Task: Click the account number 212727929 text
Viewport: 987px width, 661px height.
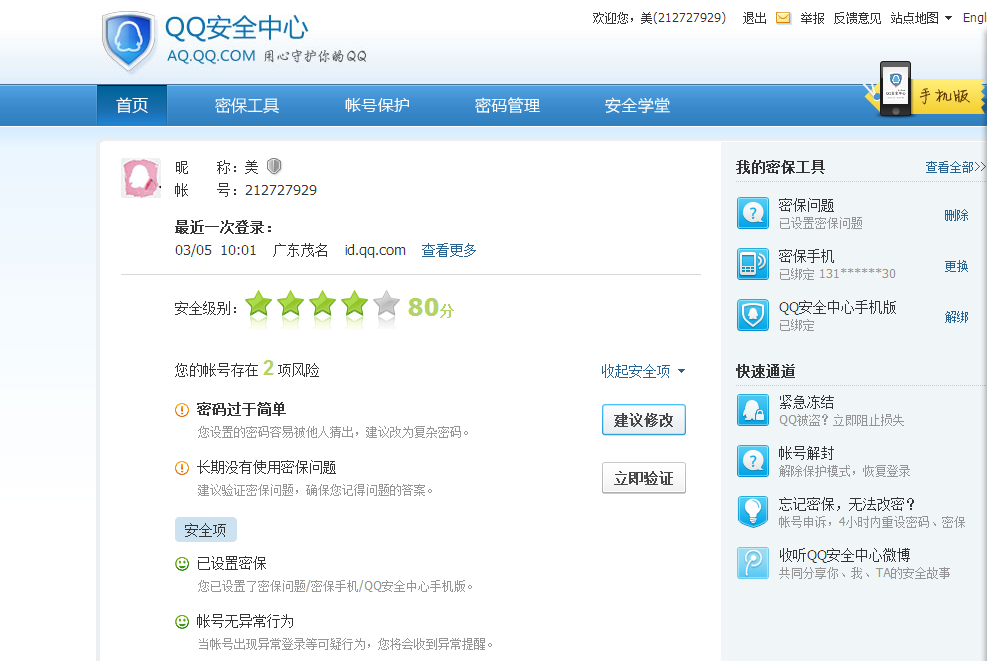Action: pos(281,190)
